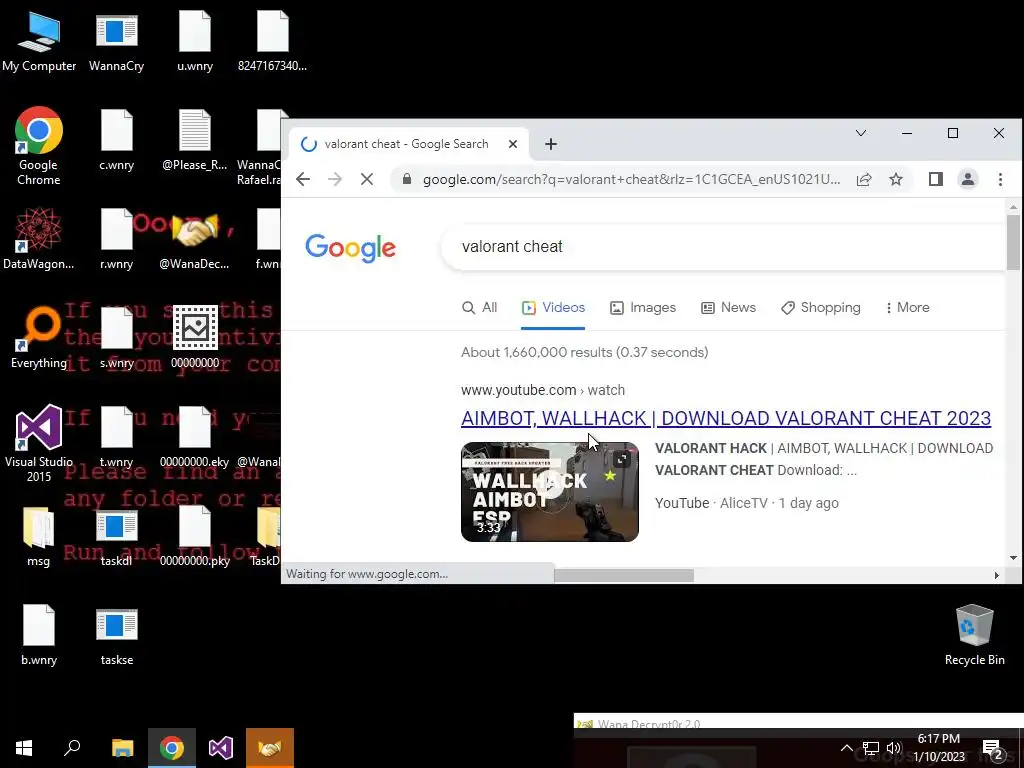Click the horizontal scrollbar right arrow
The image size is (1024, 768).
[x=997, y=575]
